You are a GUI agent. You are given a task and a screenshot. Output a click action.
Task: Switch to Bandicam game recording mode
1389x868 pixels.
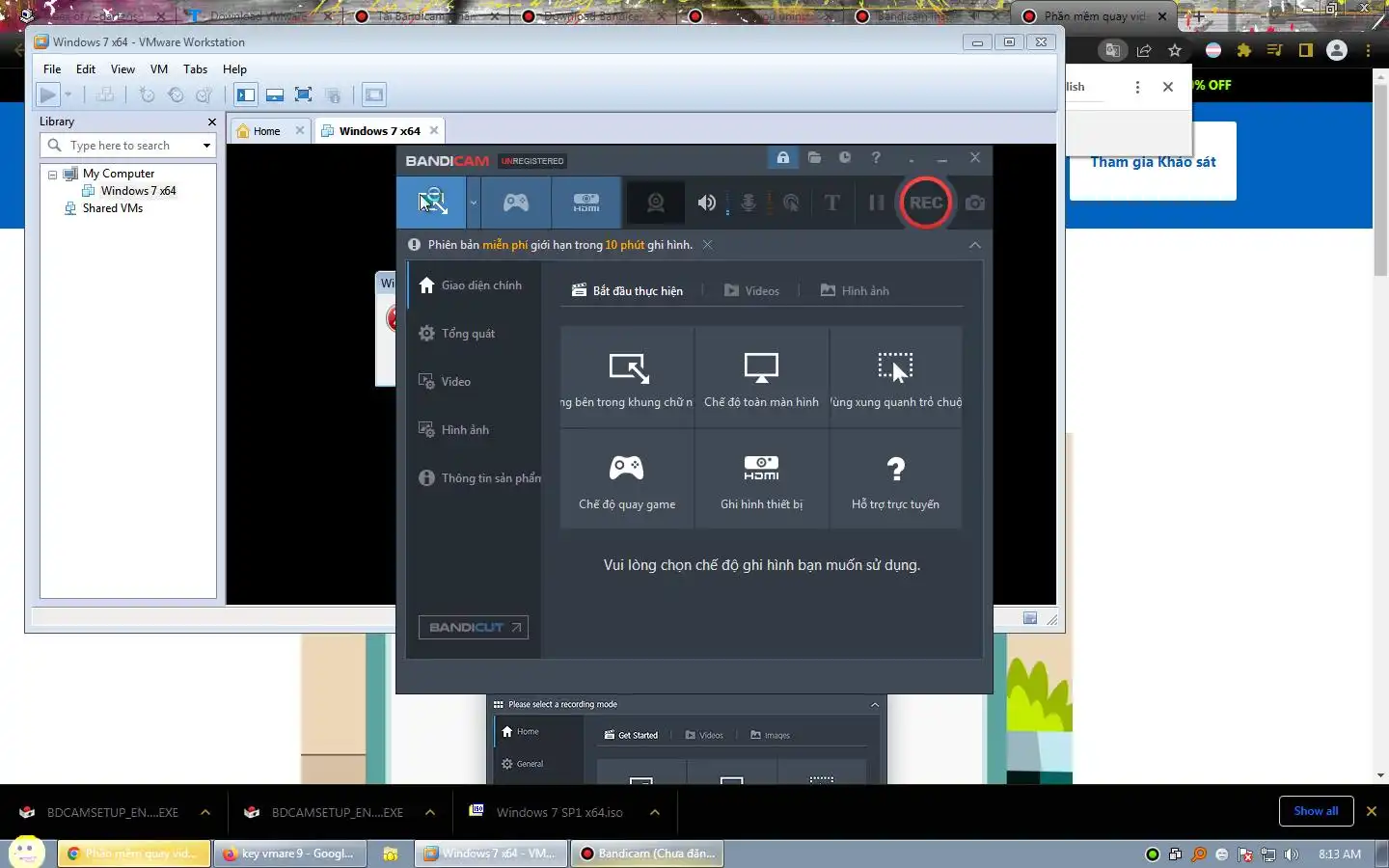tap(516, 203)
